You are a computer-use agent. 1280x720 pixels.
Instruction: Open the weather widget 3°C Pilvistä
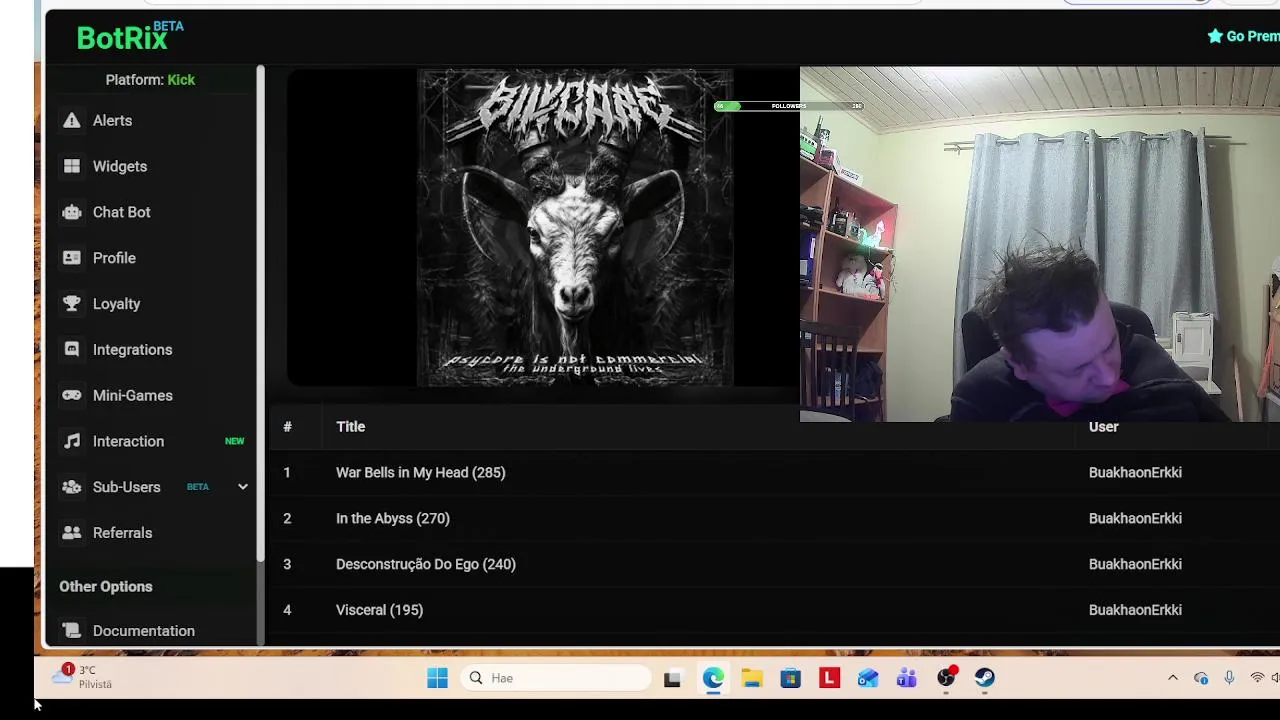tap(84, 677)
